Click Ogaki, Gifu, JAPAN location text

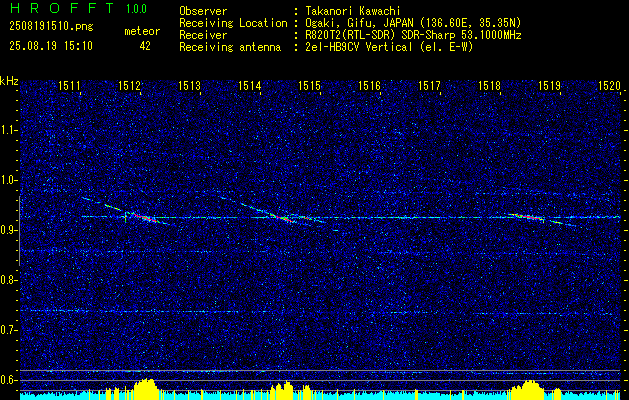pyautogui.click(x=413, y=23)
